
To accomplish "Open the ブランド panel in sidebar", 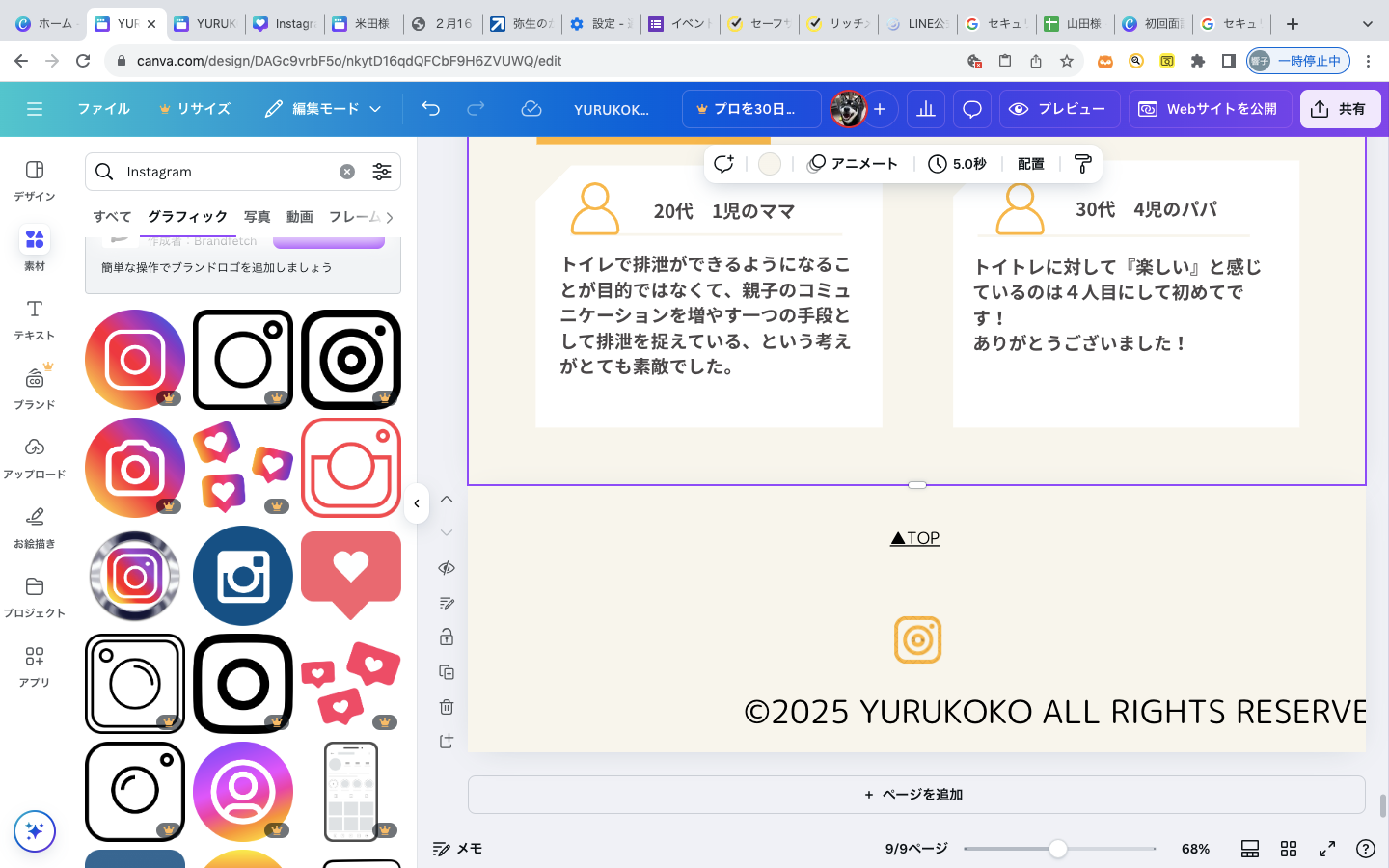I will pyautogui.click(x=35, y=389).
